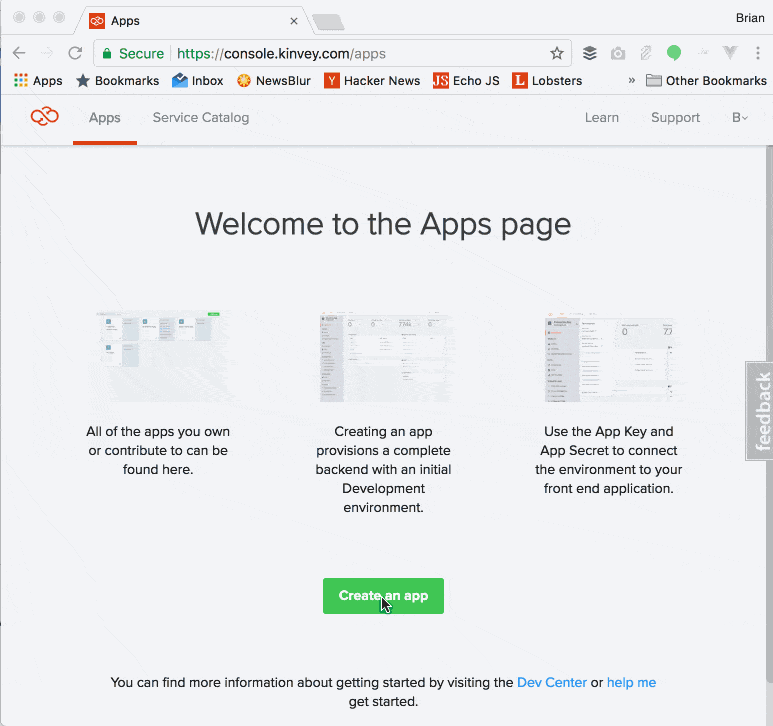The image size is (773, 726).
Task: Click the apps overview thumbnail image
Action: (x=160, y=356)
